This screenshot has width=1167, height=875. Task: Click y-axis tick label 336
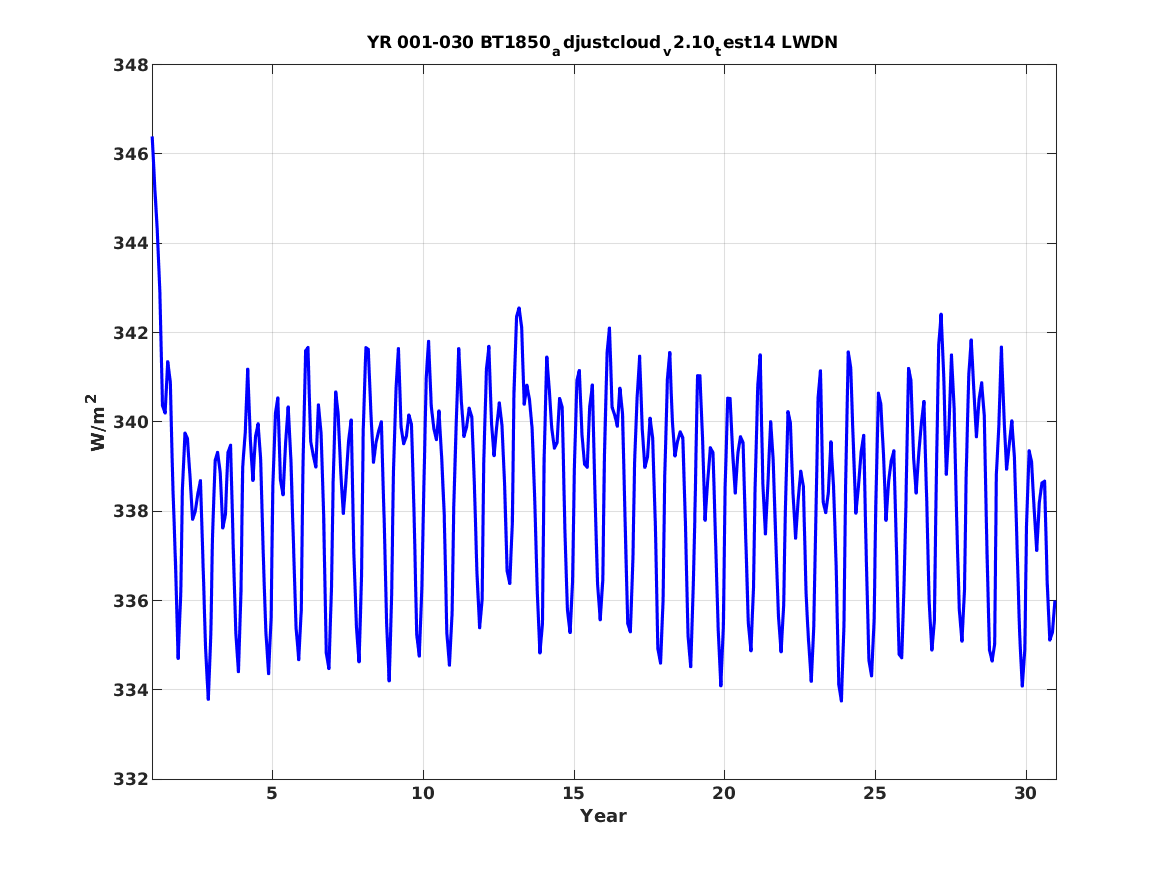pos(130,600)
